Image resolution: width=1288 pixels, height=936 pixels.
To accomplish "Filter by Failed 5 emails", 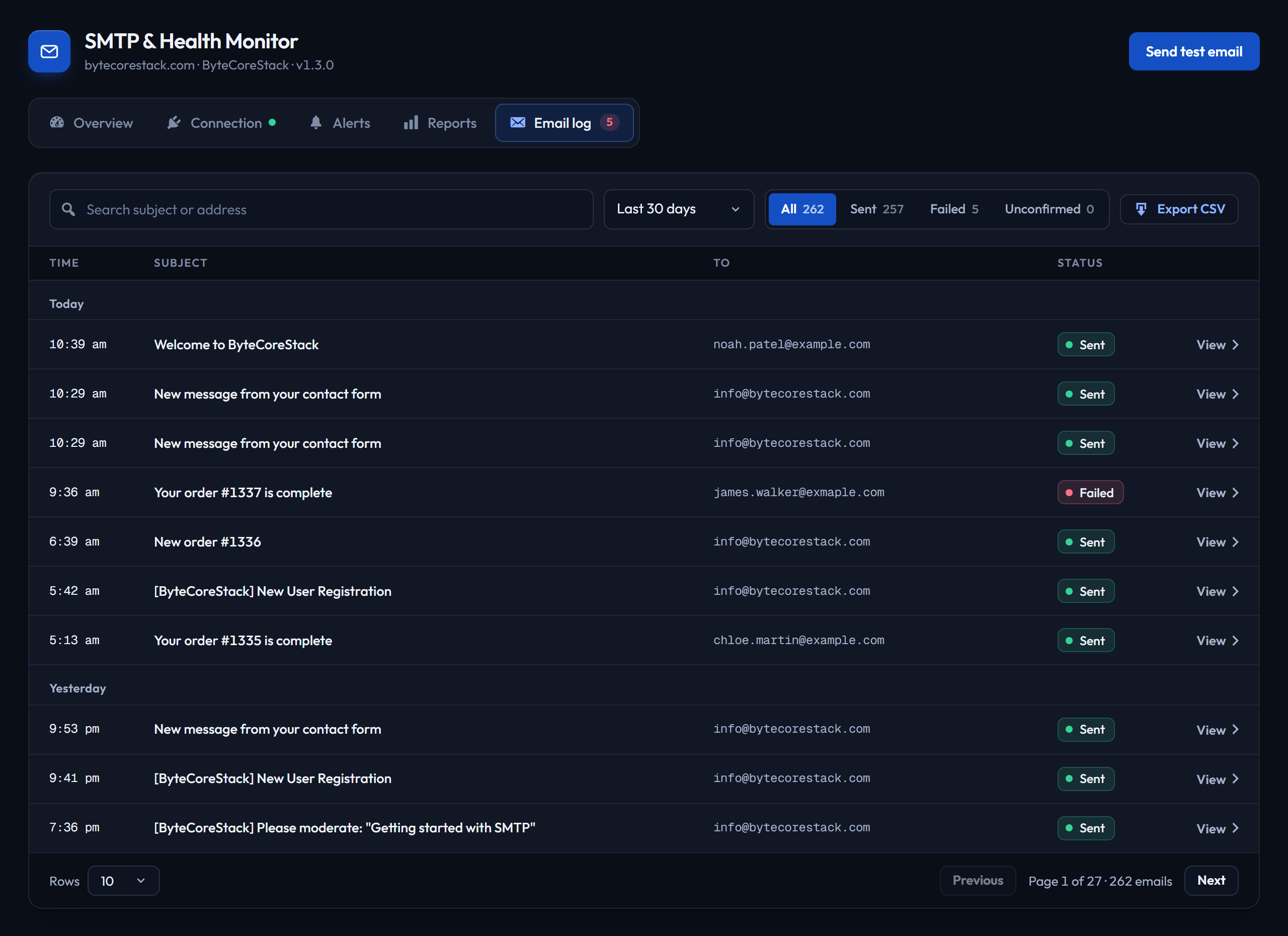I will (x=954, y=209).
